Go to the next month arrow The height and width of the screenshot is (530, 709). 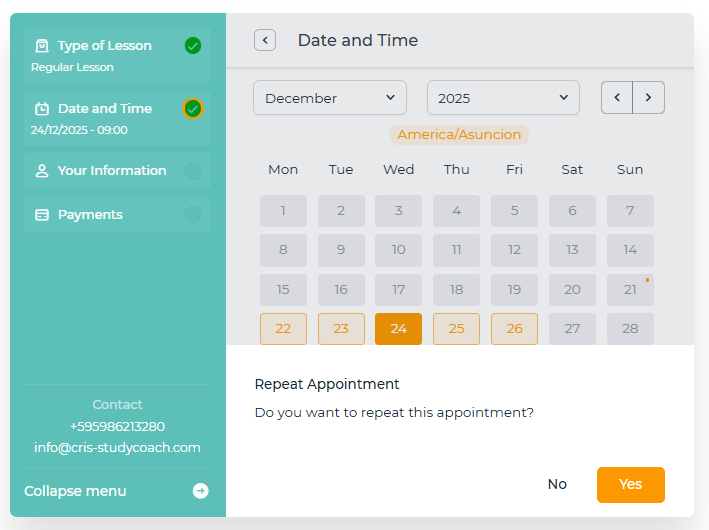(648, 98)
